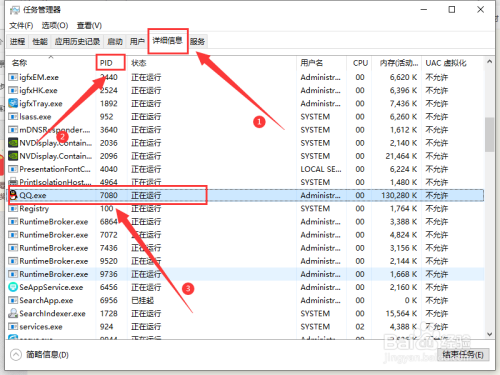
Task: Click the vertical scrollbar thumb
Action: click(x=489, y=134)
